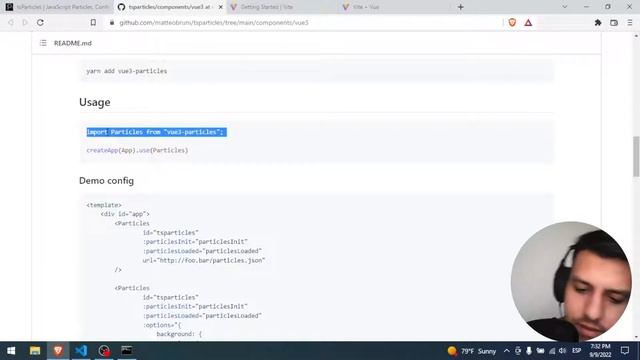Open the Windows notification center
The width and height of the screenshot is (640, 360).
point(625,351)
